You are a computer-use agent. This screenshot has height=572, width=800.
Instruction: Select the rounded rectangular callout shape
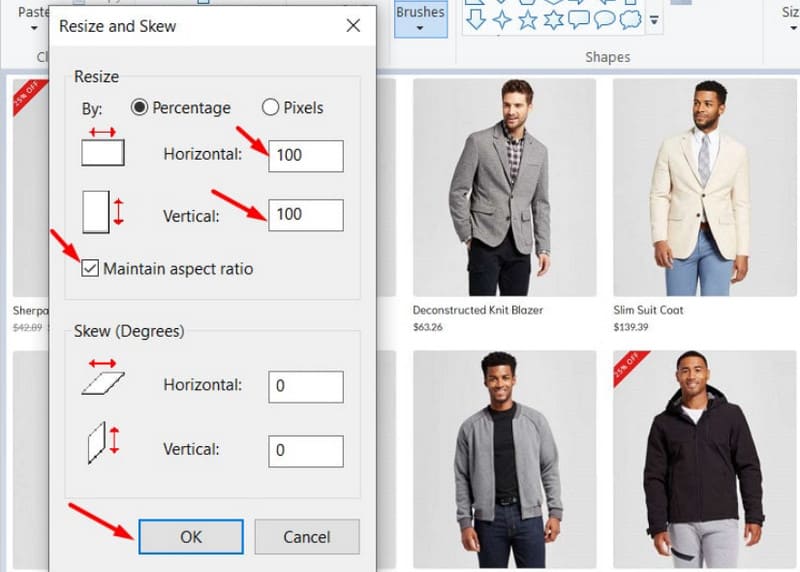[579, 19]
